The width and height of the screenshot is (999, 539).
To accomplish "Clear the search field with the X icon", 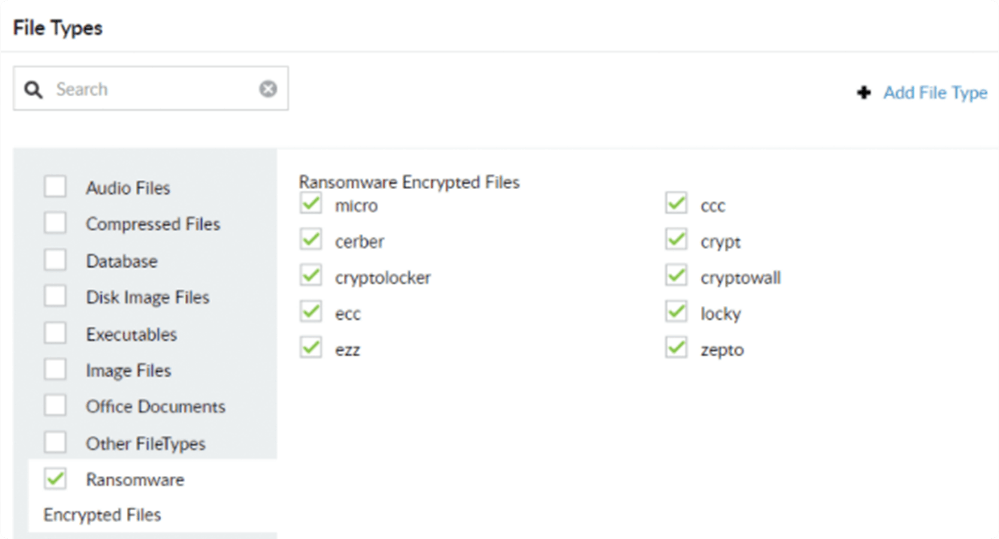I will pyautogui.click(x=268, y=89).
